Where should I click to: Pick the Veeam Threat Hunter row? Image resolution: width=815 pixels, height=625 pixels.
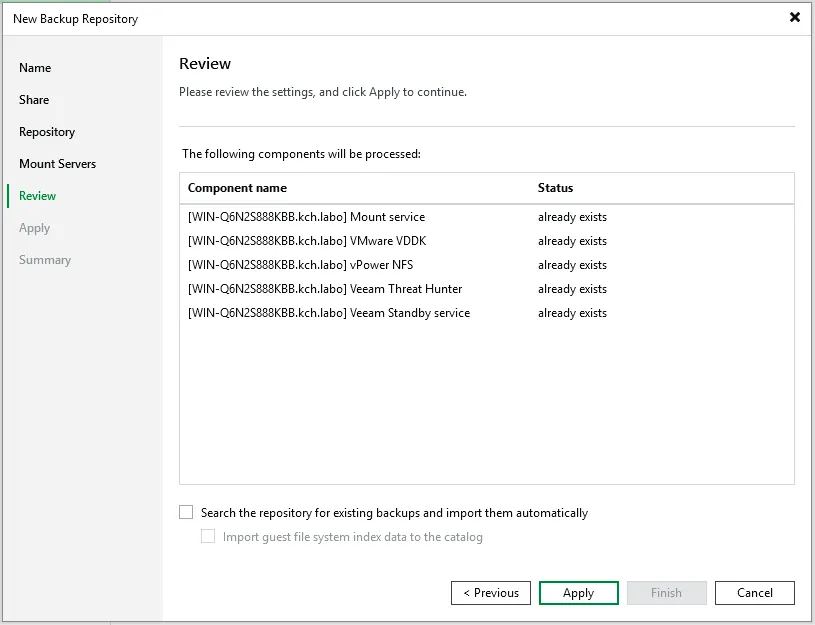click(325, 289)
